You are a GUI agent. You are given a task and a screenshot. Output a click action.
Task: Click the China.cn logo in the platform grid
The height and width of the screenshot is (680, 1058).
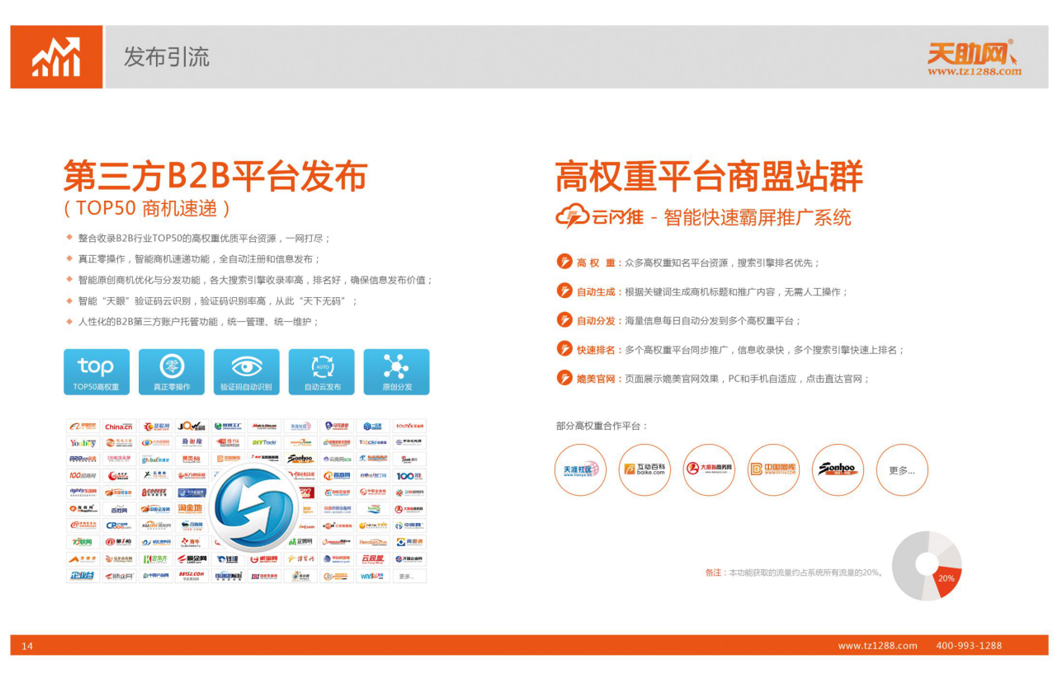[119, 426]
